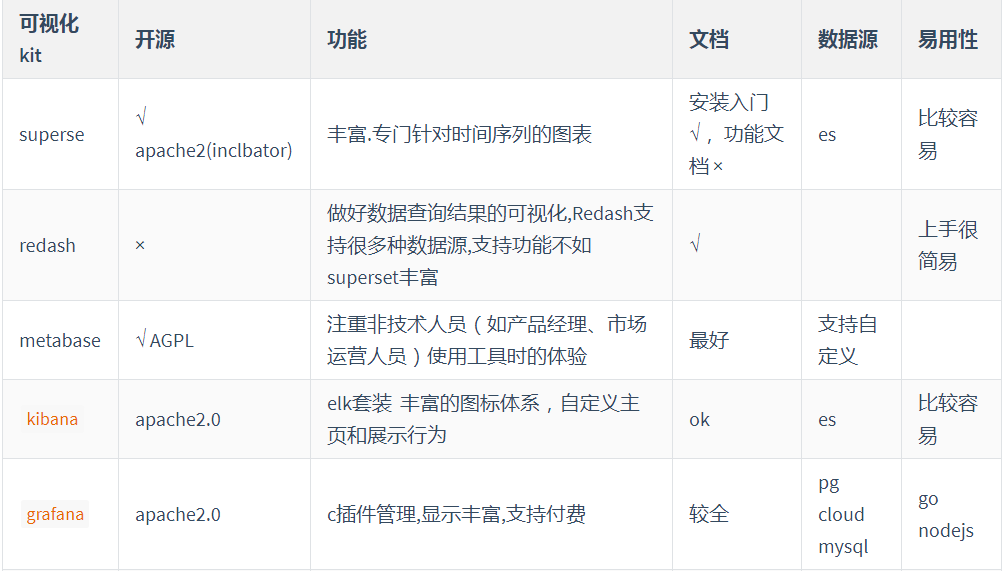This screenshot has width=1004, height=571.
Task: Click the × mark in redash 开源 cell
Action: 140,245
